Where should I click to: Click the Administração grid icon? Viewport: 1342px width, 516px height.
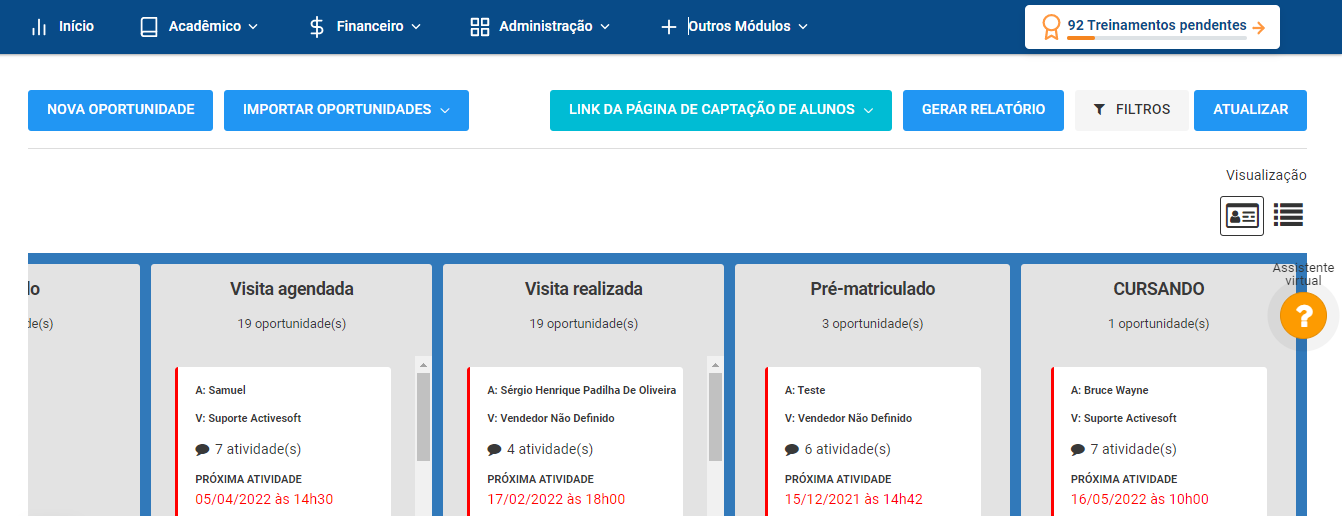point(480,27)
